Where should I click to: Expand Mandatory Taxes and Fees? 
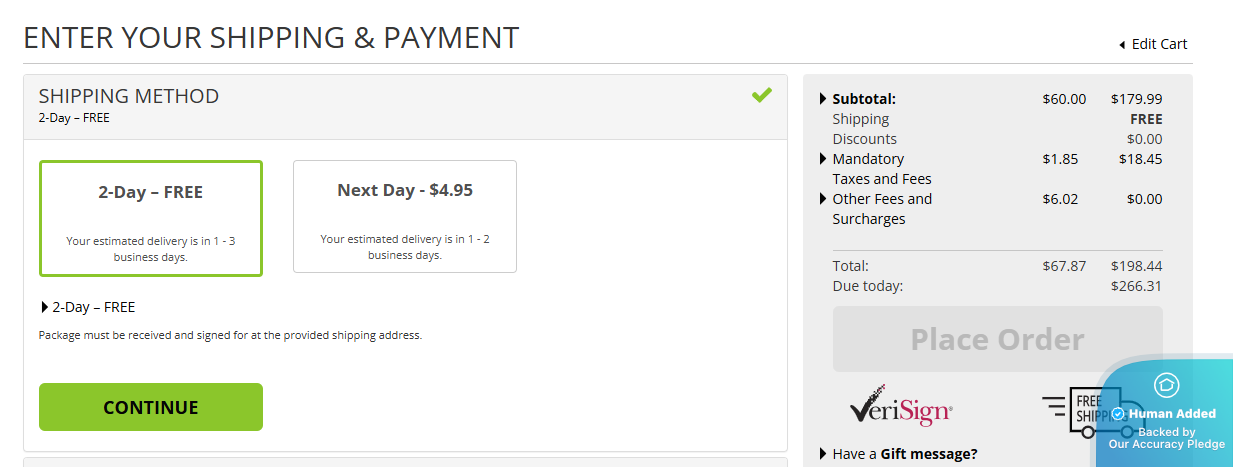click(823, 159)
